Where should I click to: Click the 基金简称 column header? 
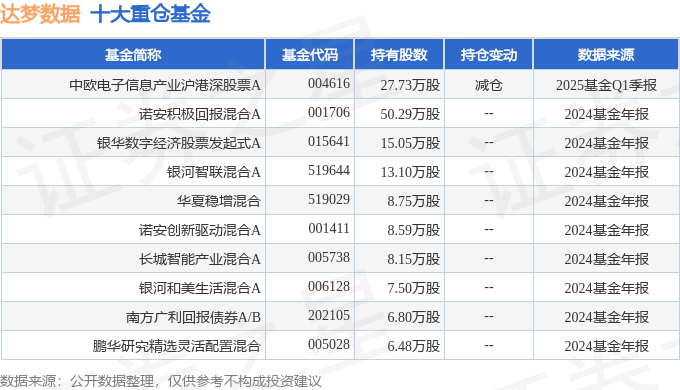133,55
